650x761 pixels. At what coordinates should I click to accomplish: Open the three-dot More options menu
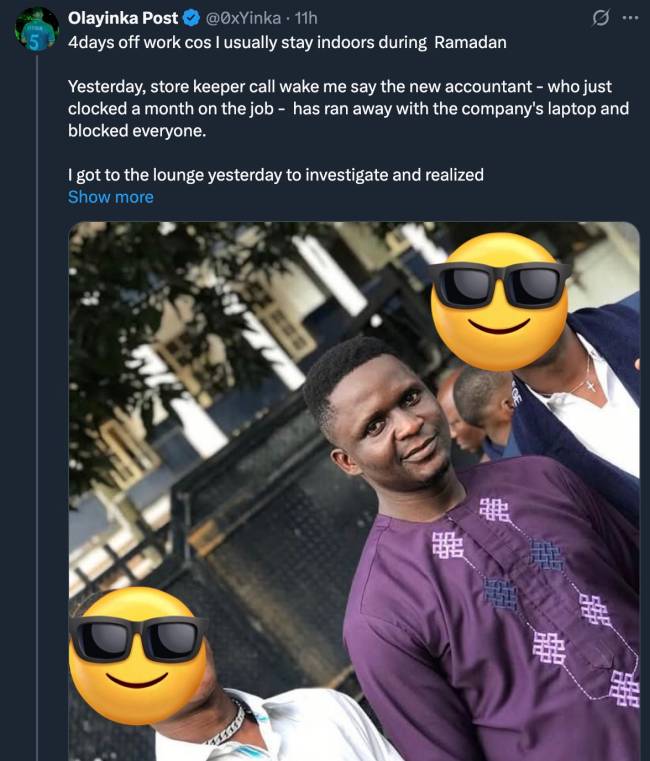coord(629,18)
